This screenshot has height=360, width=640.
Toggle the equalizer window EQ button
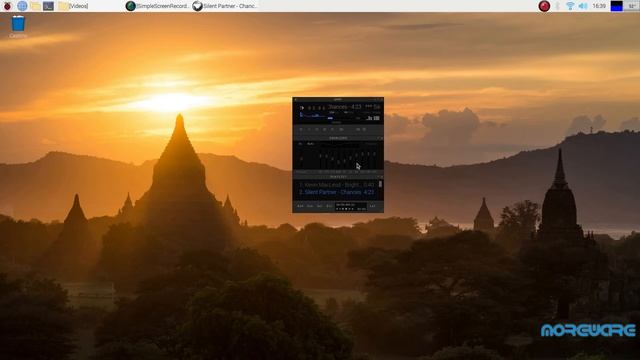tap(369, 118)
